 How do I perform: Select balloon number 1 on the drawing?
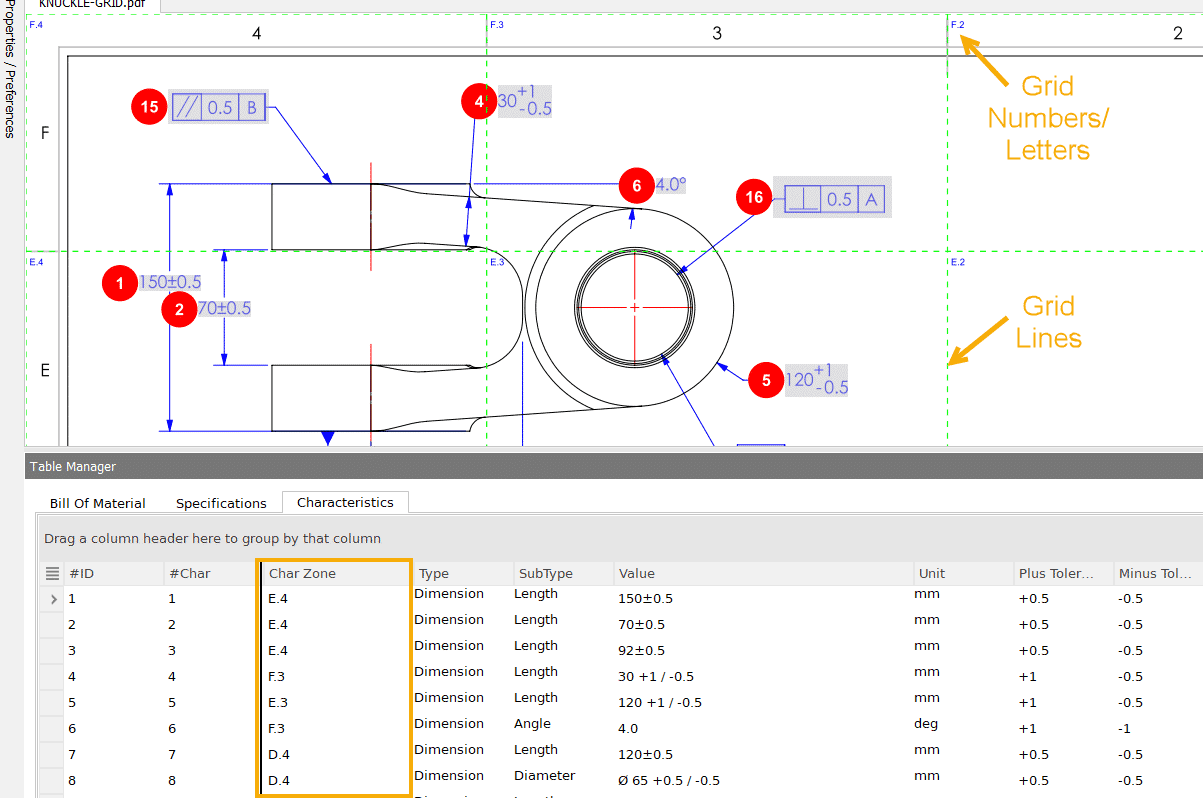tap(120, 284)
